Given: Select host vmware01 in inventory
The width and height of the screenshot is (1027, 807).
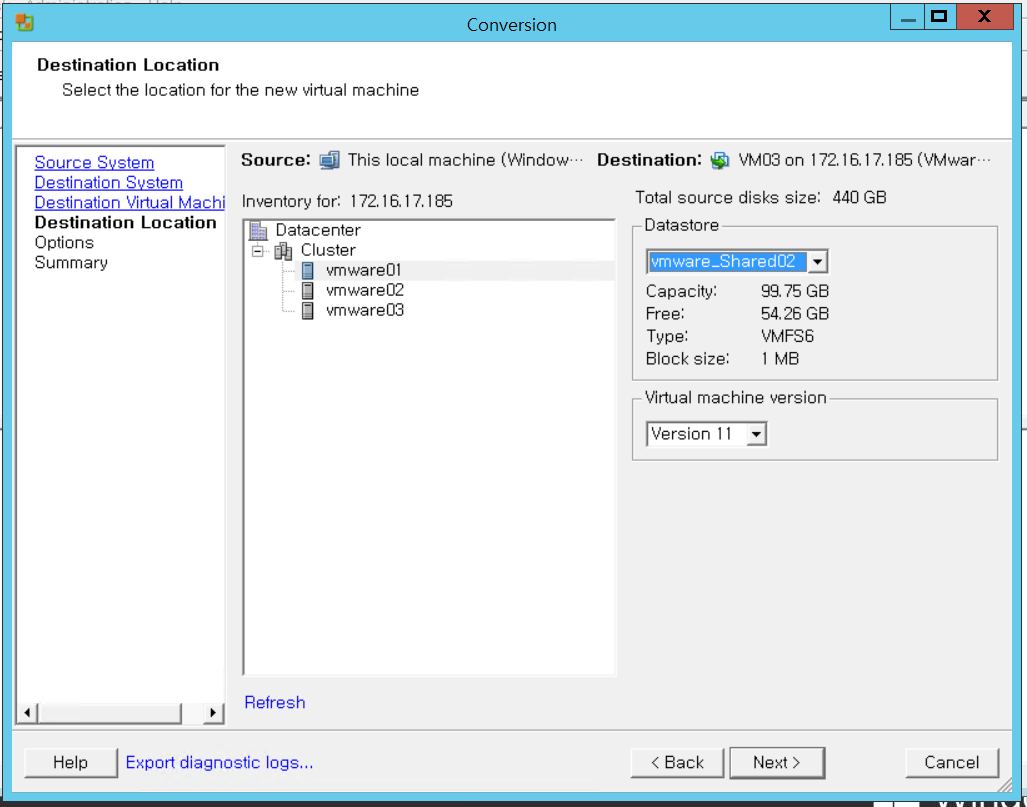Looking at the screenshot, I should click(x=364, y=271).
